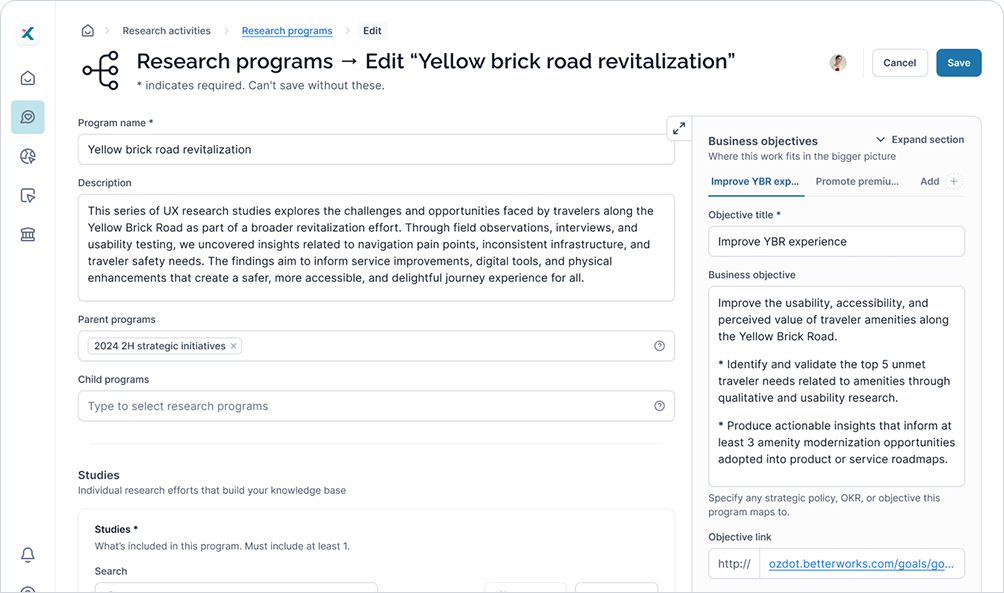Image resolution: width=1004 pixels, height=593 pixels.
Task: Open the library building sidebar icon
Action: point(28,234)
